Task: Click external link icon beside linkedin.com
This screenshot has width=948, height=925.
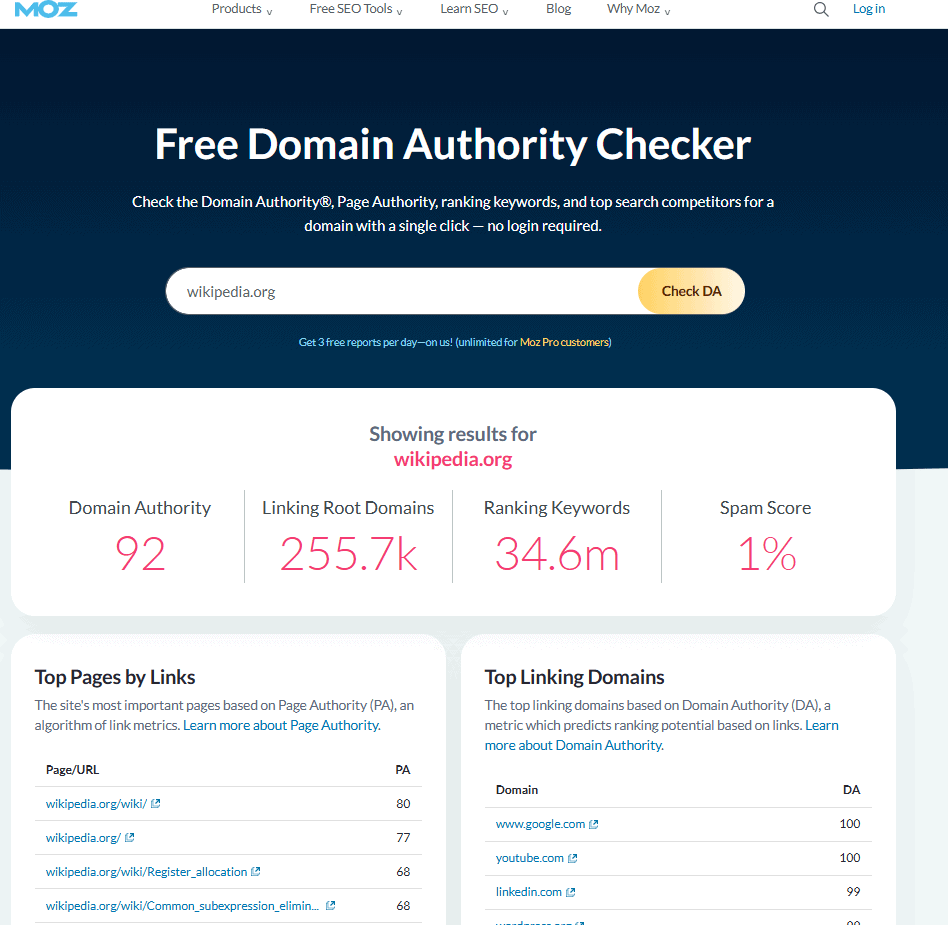Action: point(573,891)
